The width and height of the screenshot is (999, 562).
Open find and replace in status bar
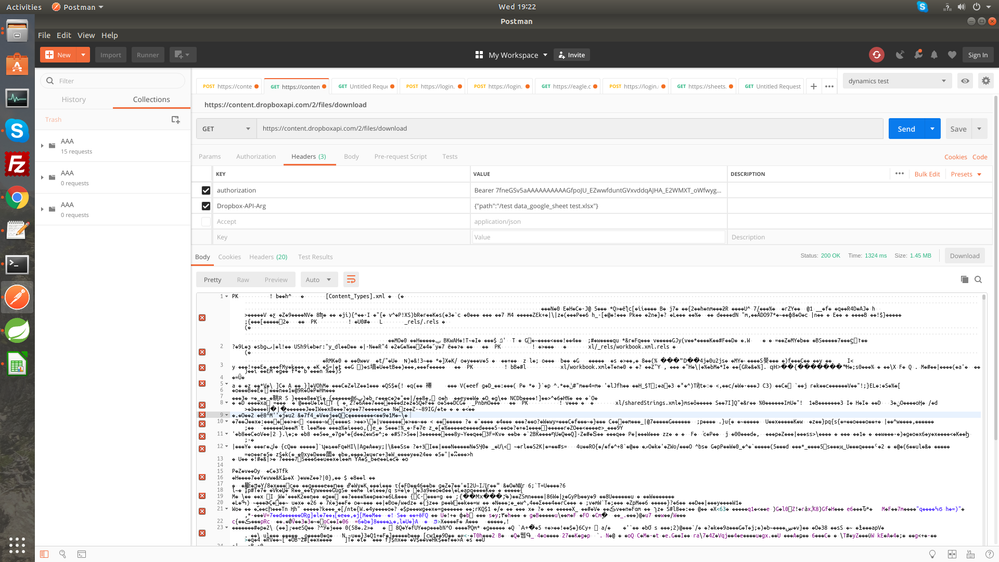pos(62,554)
